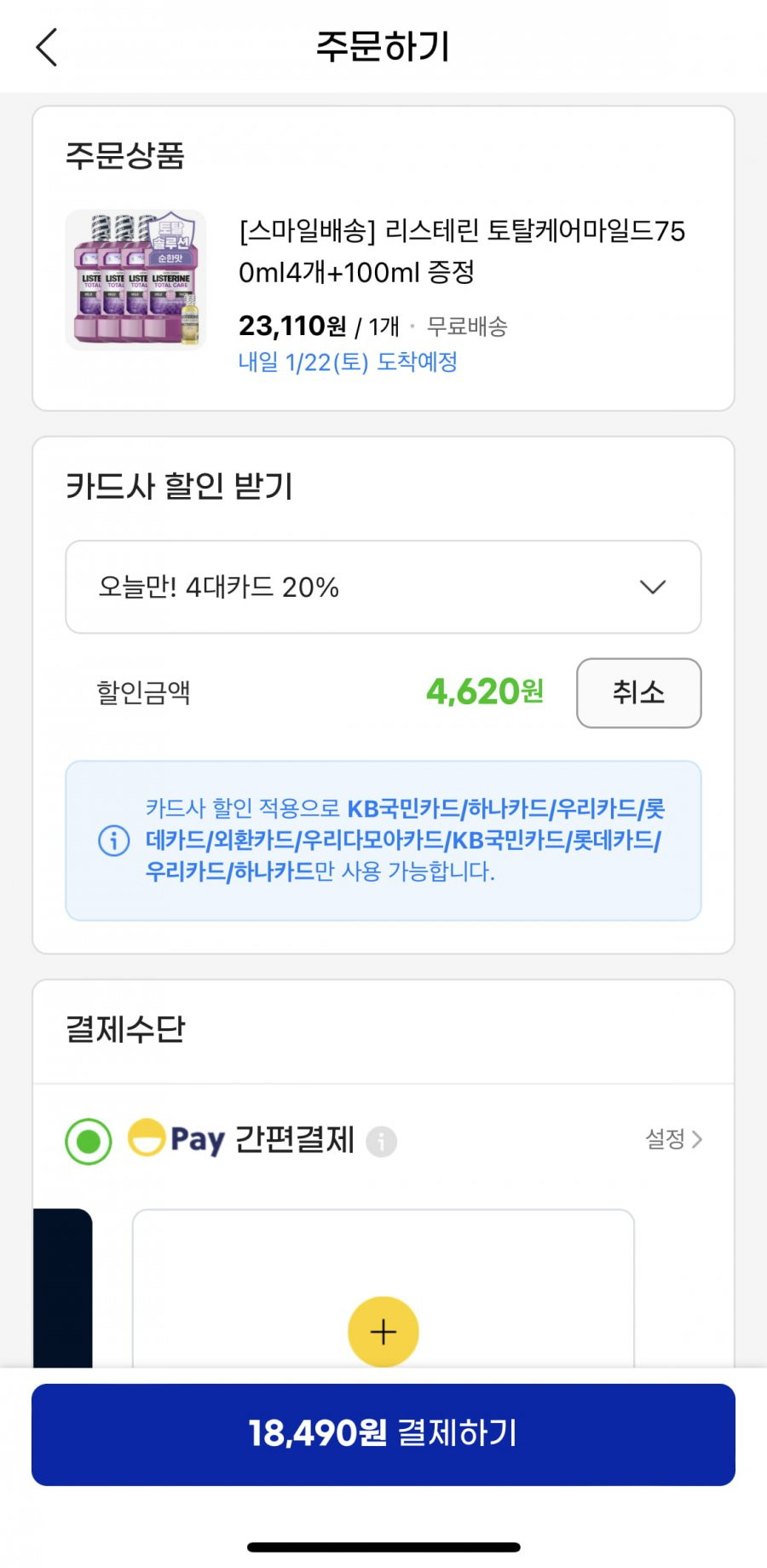Tap the Listerine product thumbnail

136,280
